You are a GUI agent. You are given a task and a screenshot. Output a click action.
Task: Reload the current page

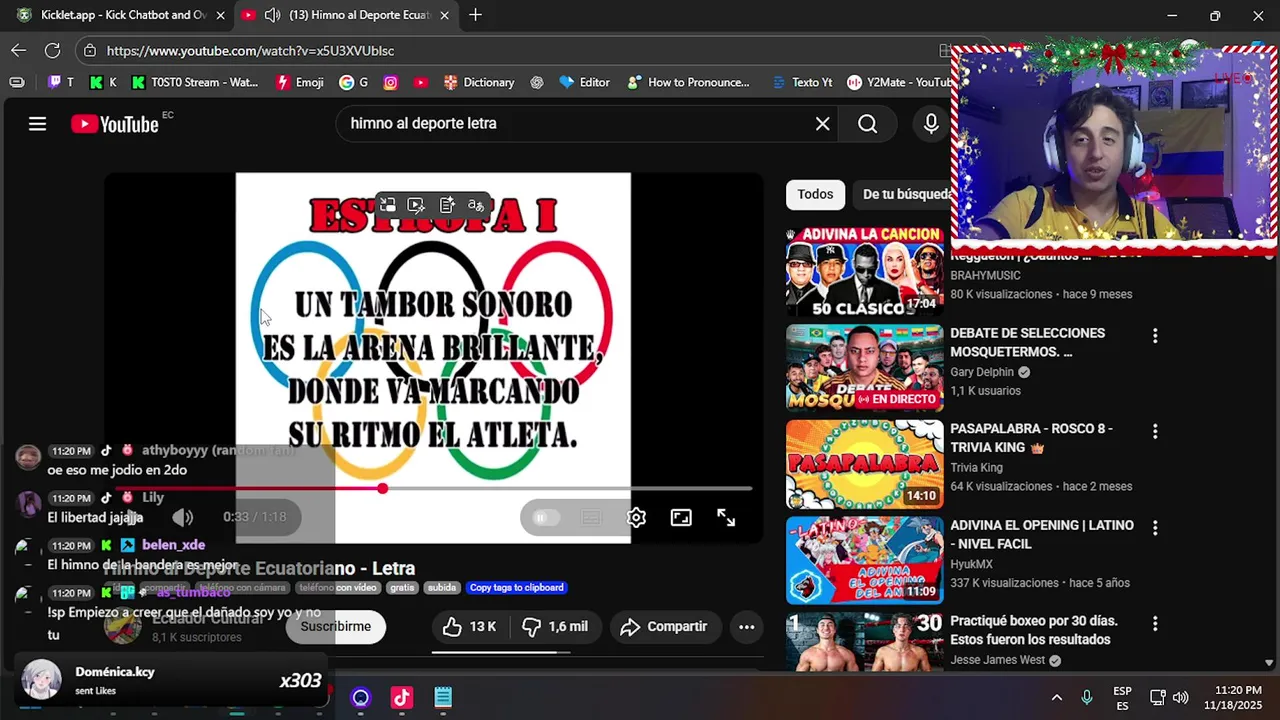coord(52,50)
